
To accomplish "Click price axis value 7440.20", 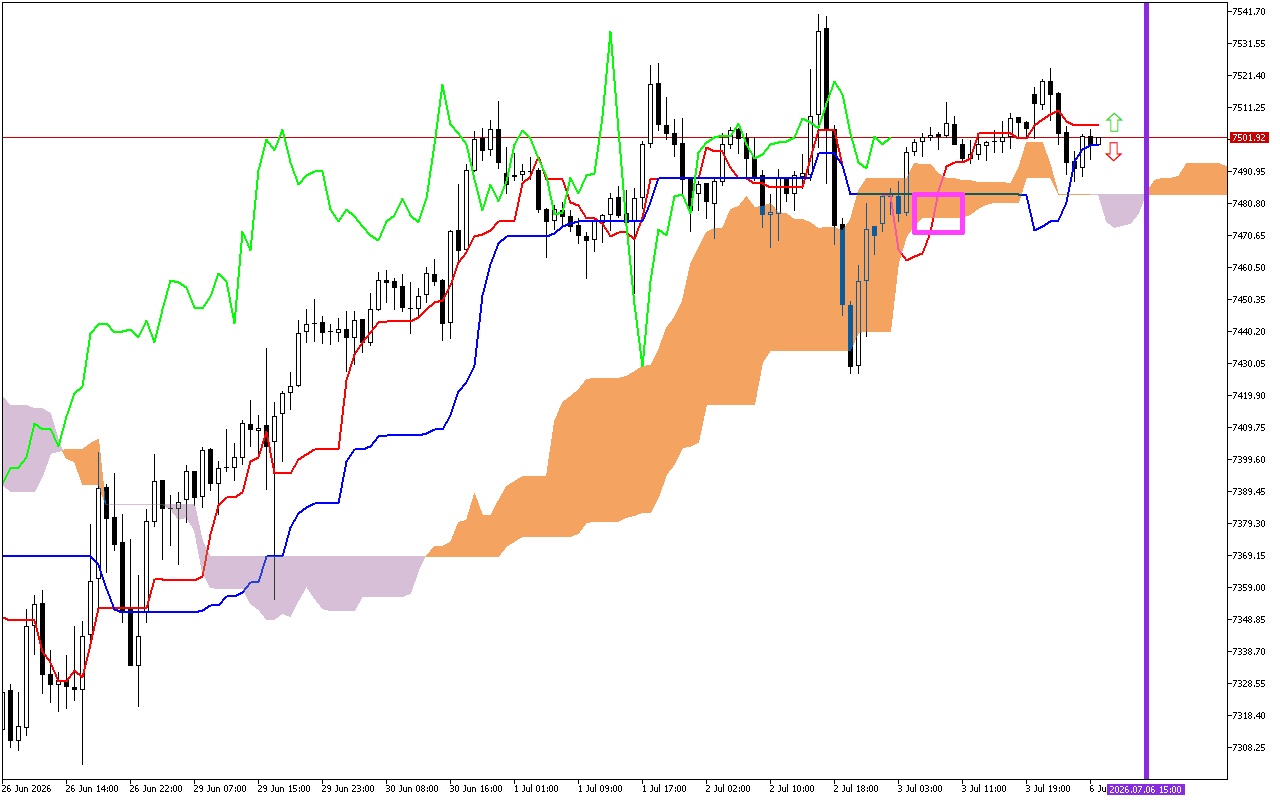I will (1250, 332).
